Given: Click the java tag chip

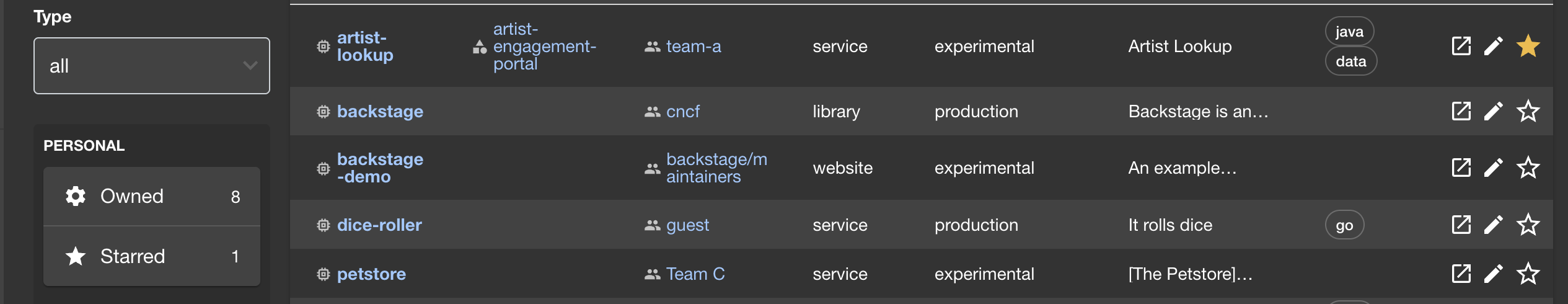Looking at the screenshot, I should click(1349, 32).
